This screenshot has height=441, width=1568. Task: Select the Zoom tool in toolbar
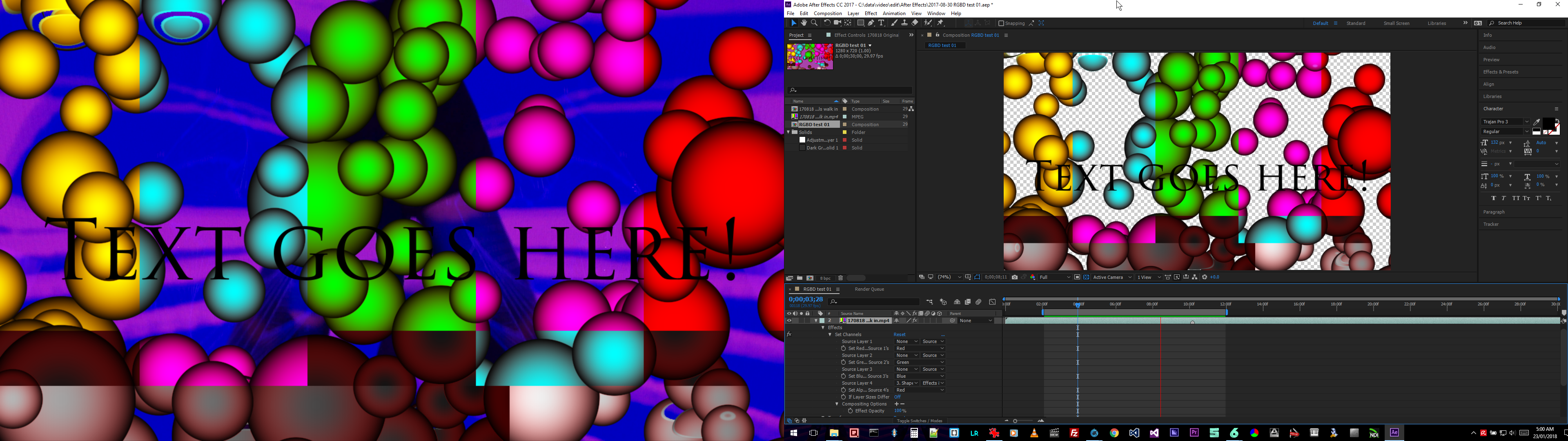815,23
